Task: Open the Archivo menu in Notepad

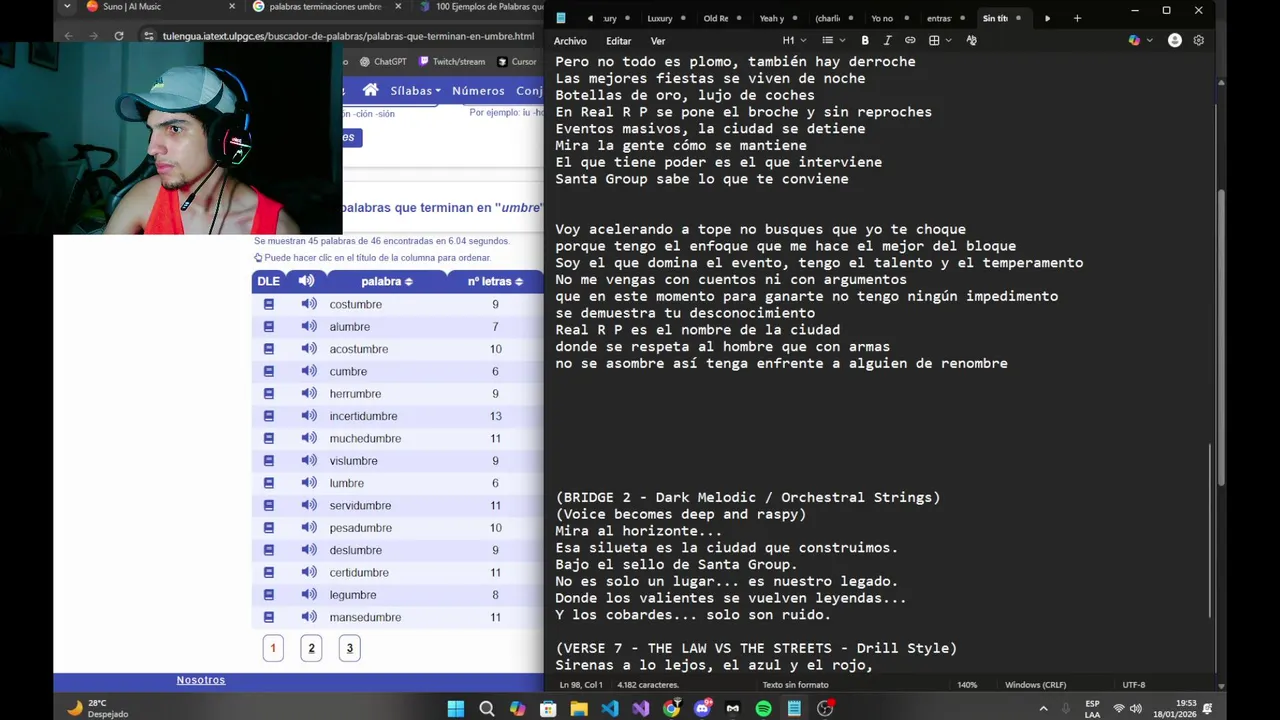Action: [x=570, y=41]
